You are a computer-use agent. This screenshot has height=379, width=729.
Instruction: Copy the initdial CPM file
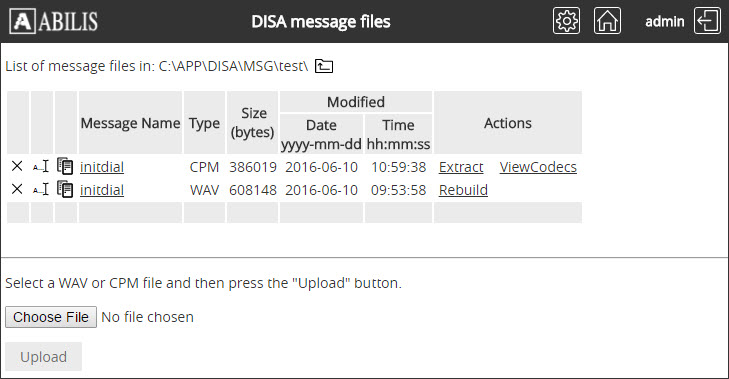pos(65,166)
